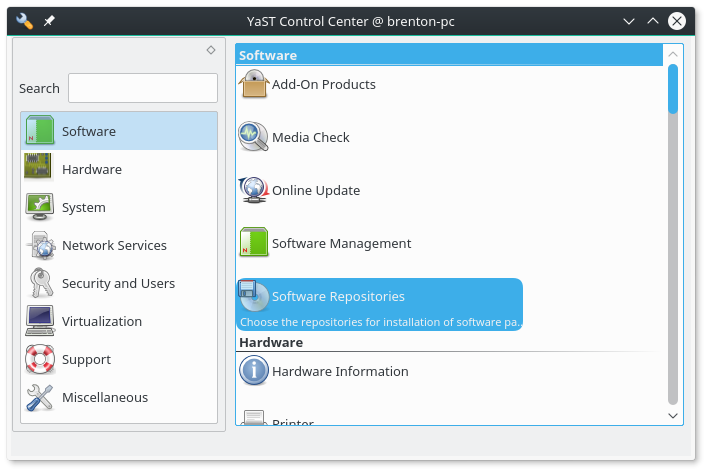Click the diamond float button of search panel

pos(211,50)
